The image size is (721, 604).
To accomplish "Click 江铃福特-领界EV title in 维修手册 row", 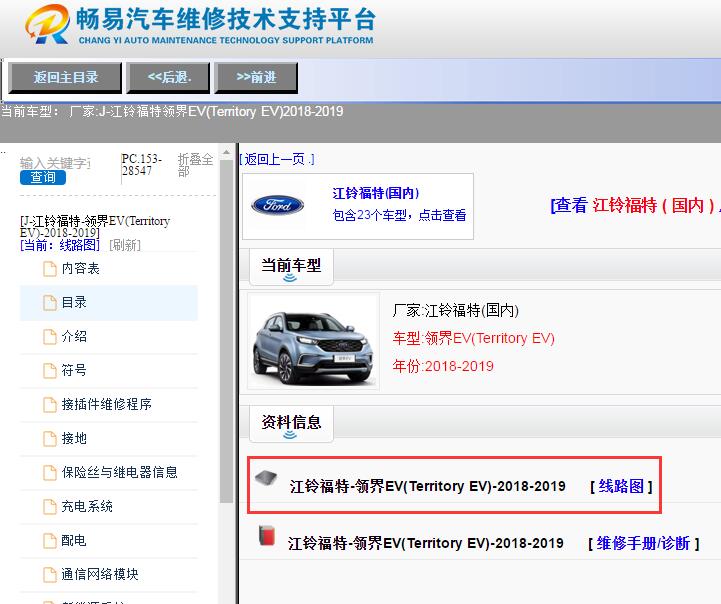I will (426, 543).
